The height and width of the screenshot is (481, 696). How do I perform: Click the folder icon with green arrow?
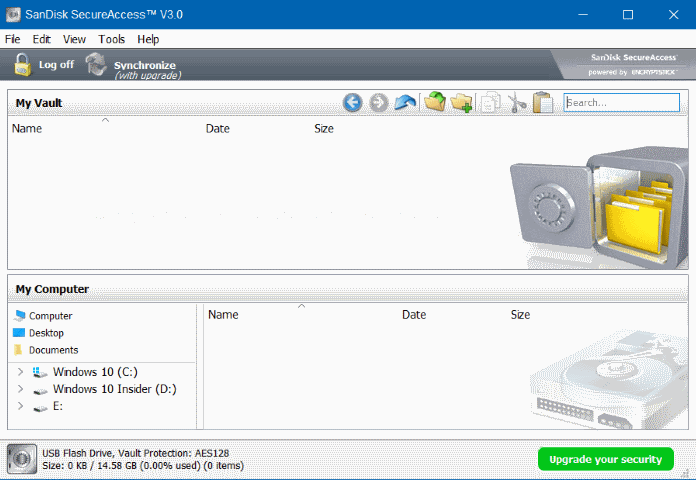[435, 102]
